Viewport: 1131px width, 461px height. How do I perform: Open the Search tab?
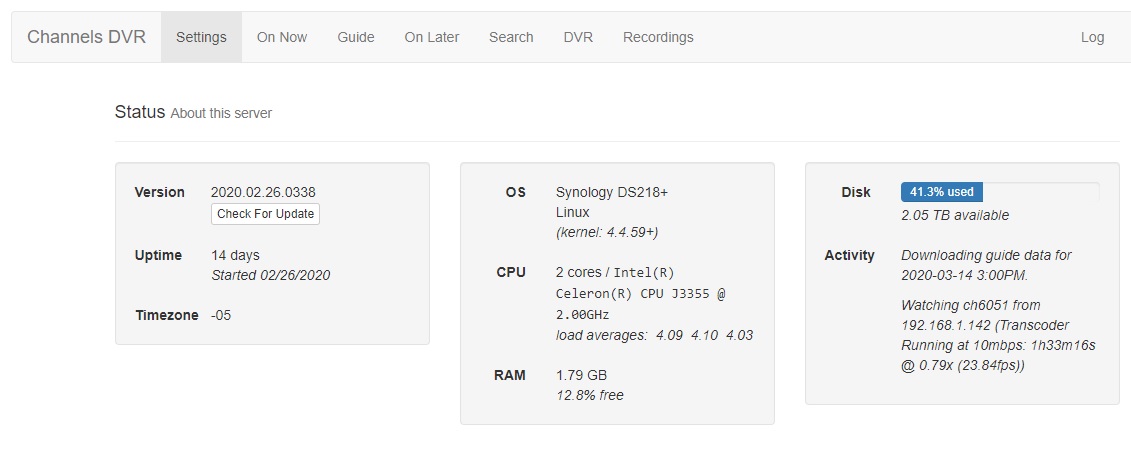pyautogui.click(x=511, y=37)
